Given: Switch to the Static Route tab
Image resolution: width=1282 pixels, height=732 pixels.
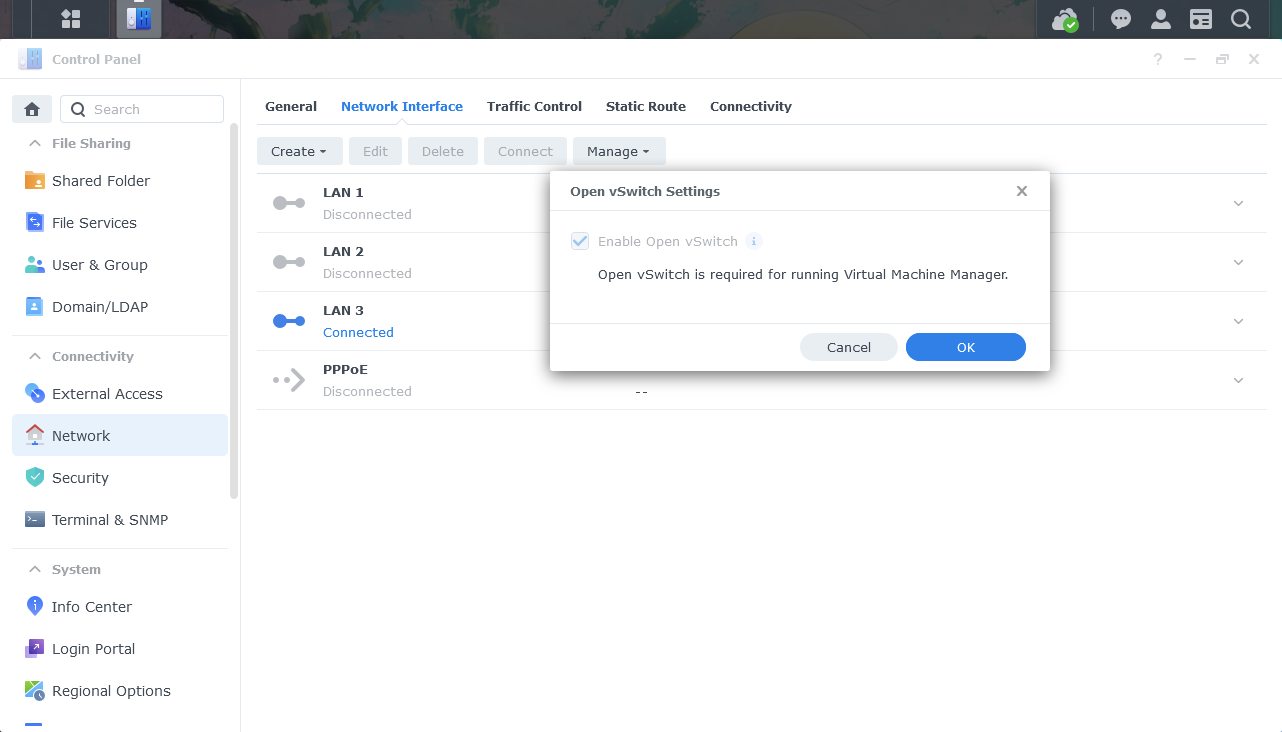Looking at the screenshot, I should 645,106.
